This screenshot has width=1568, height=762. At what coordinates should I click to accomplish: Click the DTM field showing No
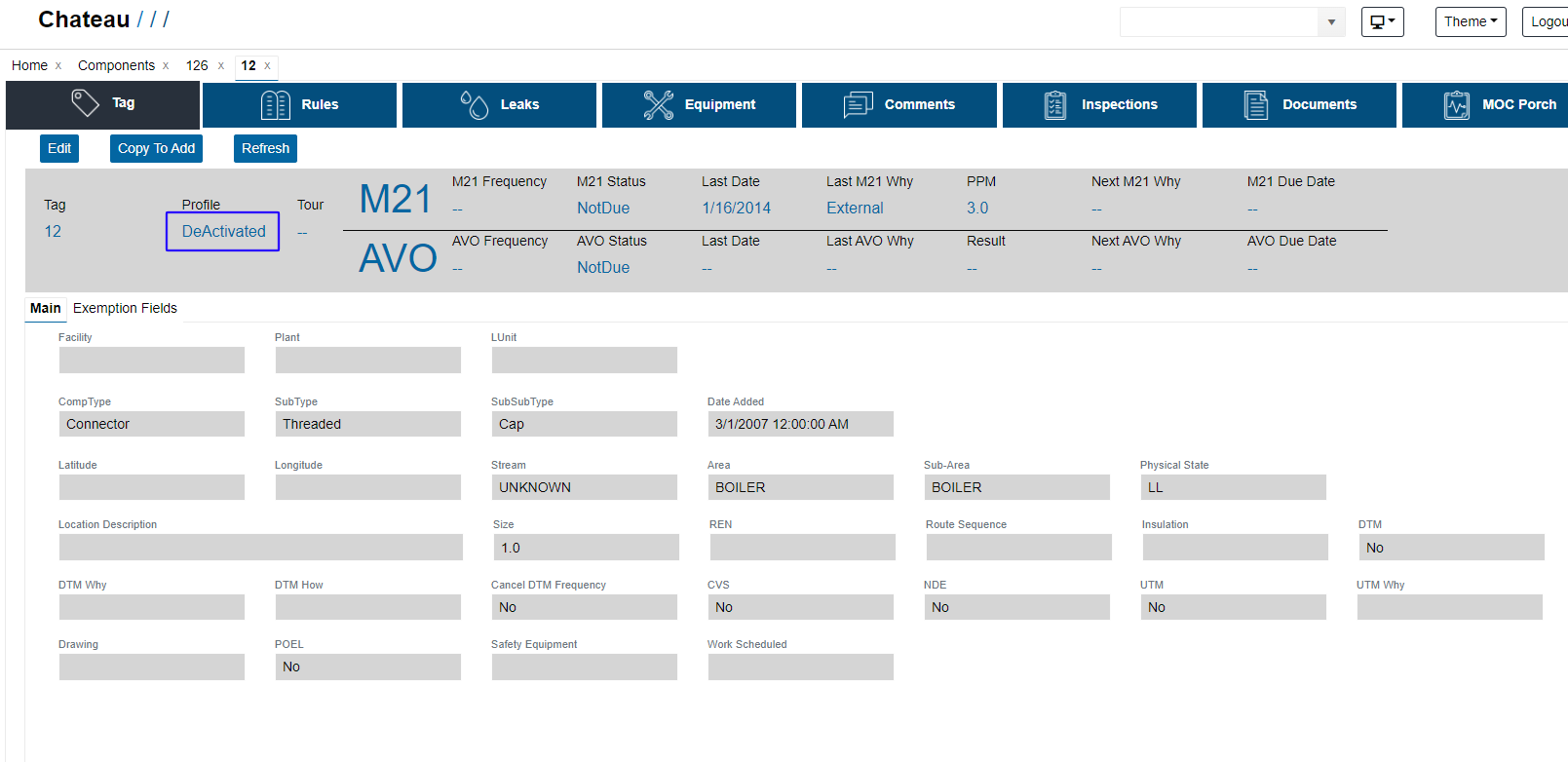pos(1452,548)
